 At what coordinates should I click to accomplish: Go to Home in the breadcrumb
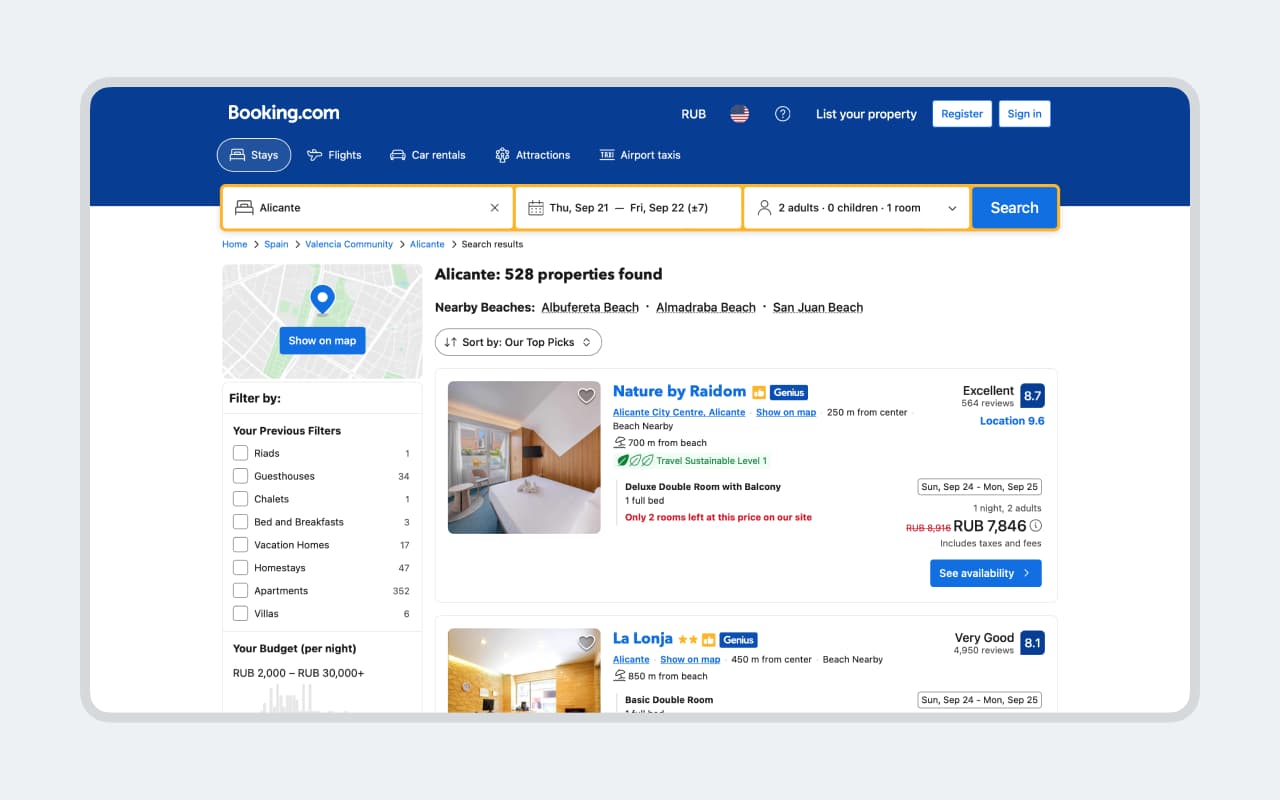coord(234,244)
